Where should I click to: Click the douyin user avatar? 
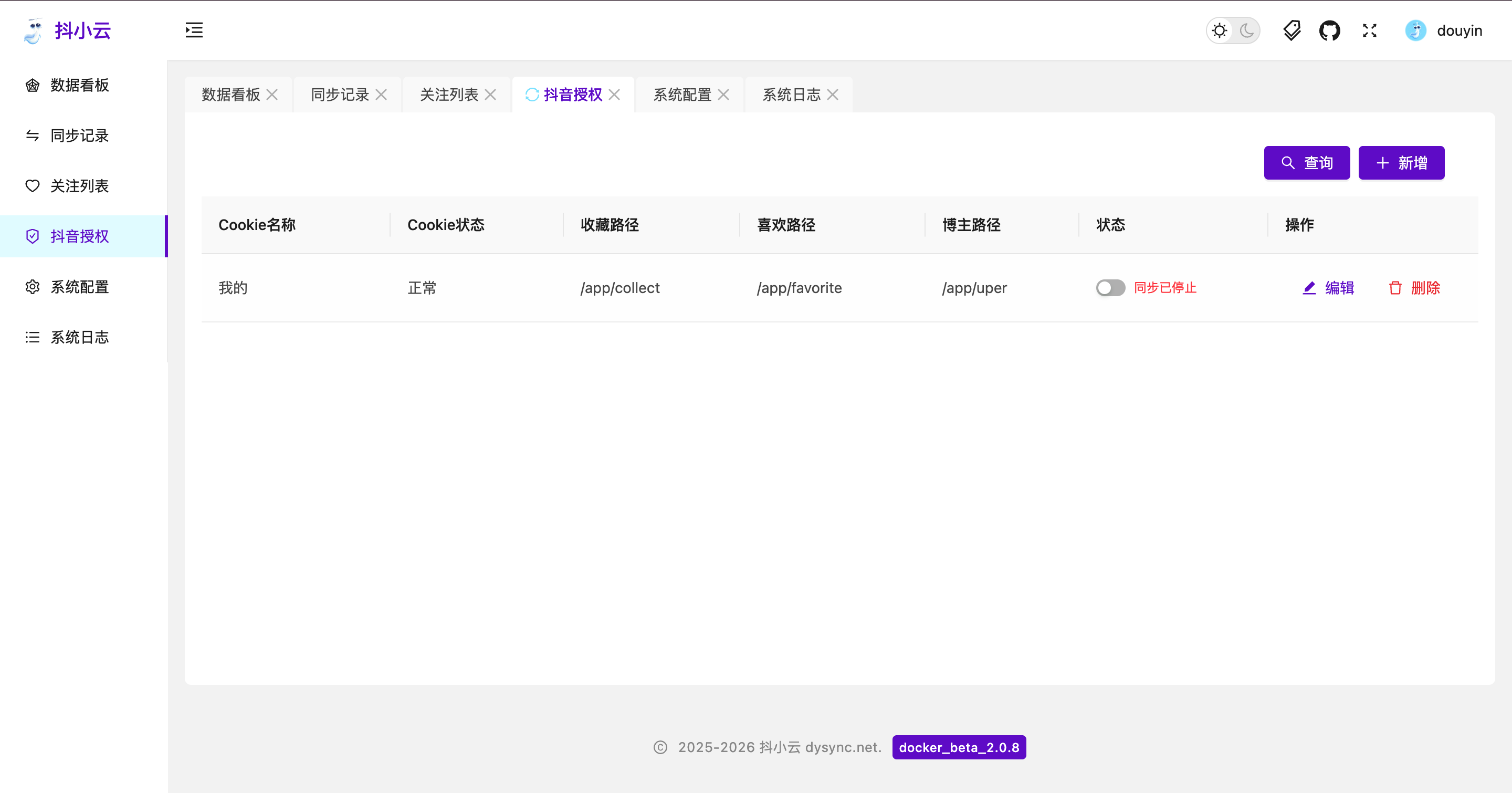[1415, 30]
